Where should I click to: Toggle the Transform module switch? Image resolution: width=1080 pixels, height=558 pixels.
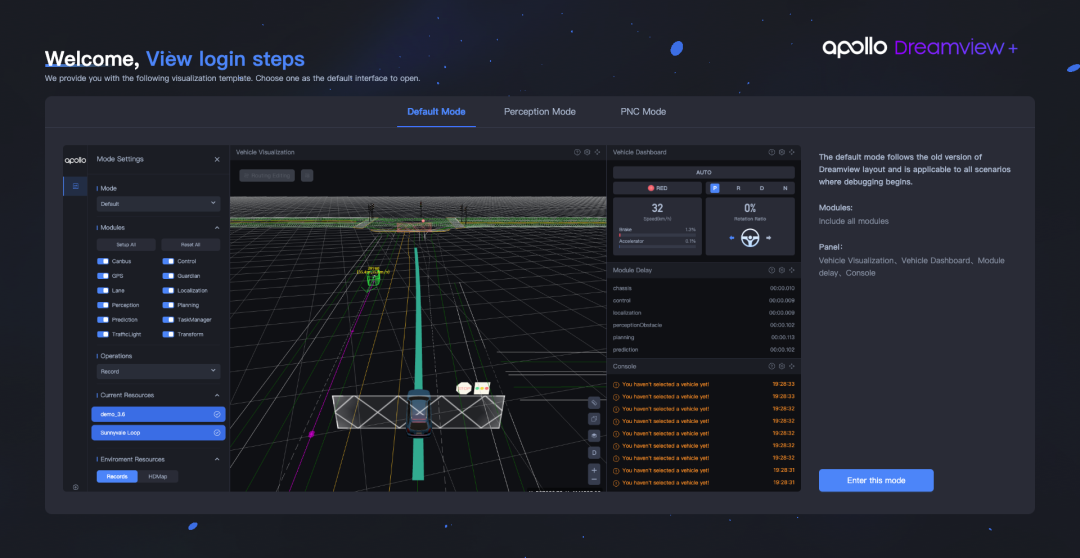(x=168, y=334)
